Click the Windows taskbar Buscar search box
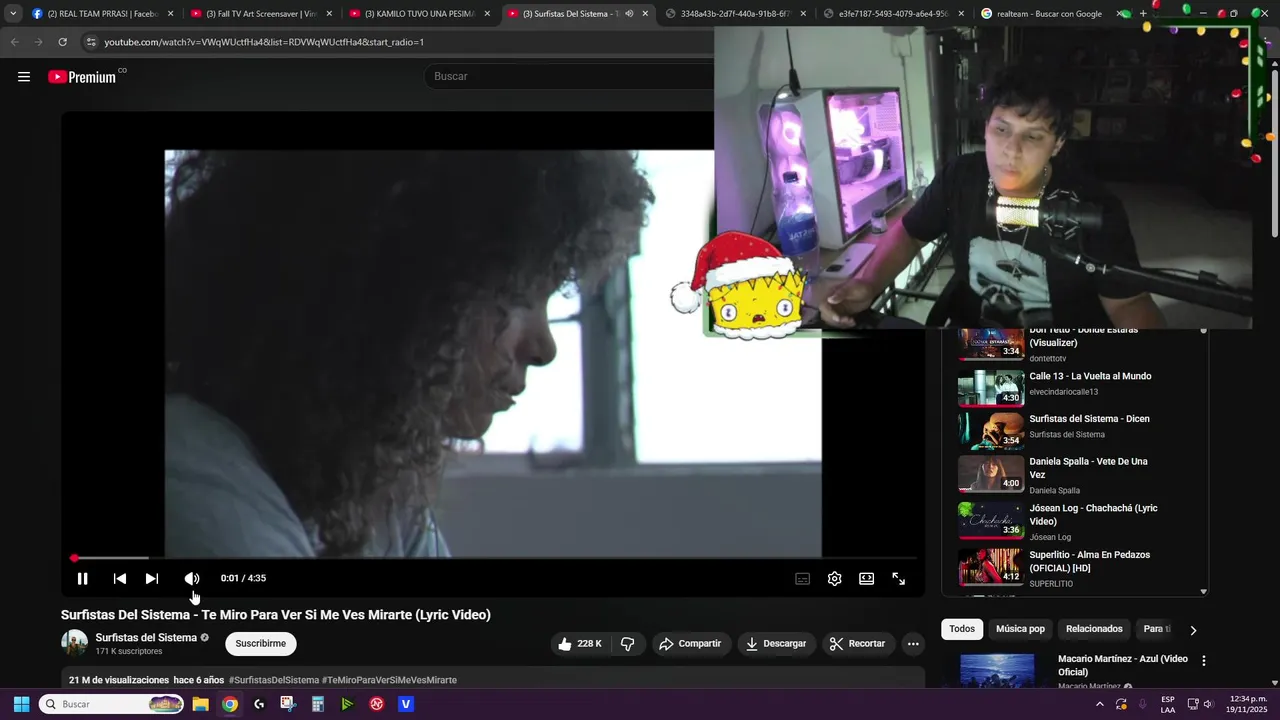The height and width of the screenshot is (720, 1280). coord(112,704)
